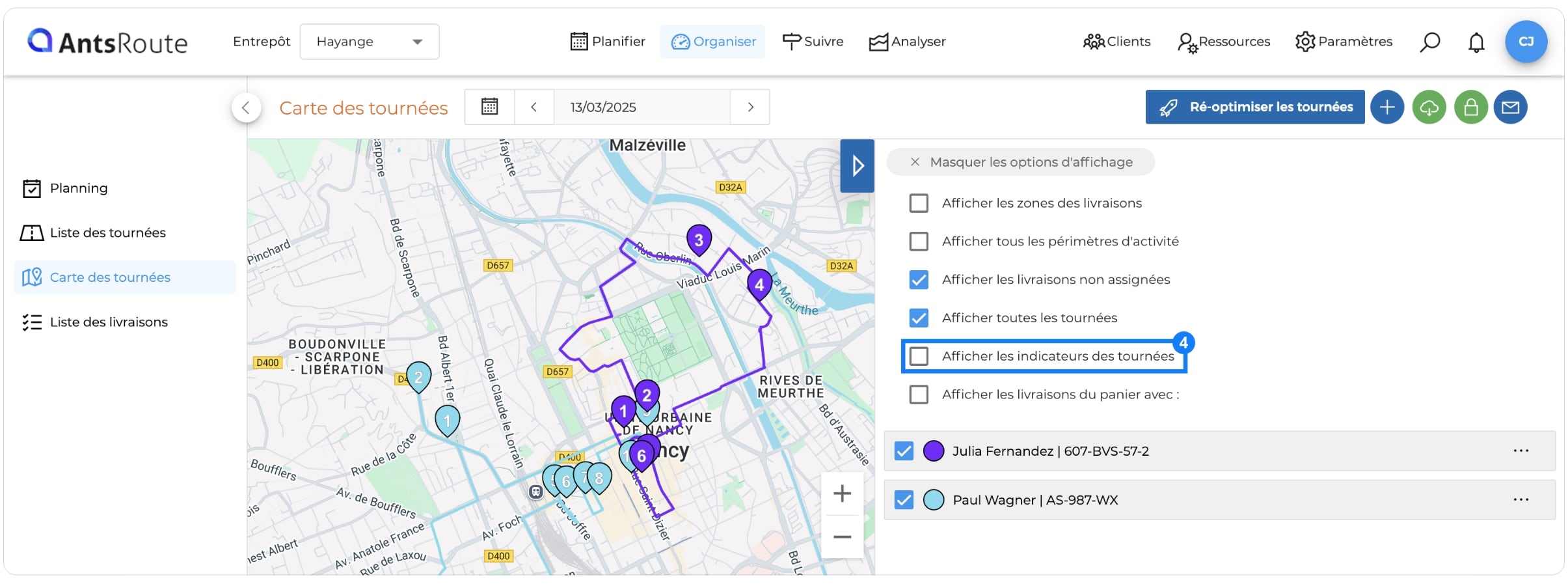1568x584 pixels.
Task: Click Paul Wagner | AS-987-WX label
Action: (x=1035, y=500)
